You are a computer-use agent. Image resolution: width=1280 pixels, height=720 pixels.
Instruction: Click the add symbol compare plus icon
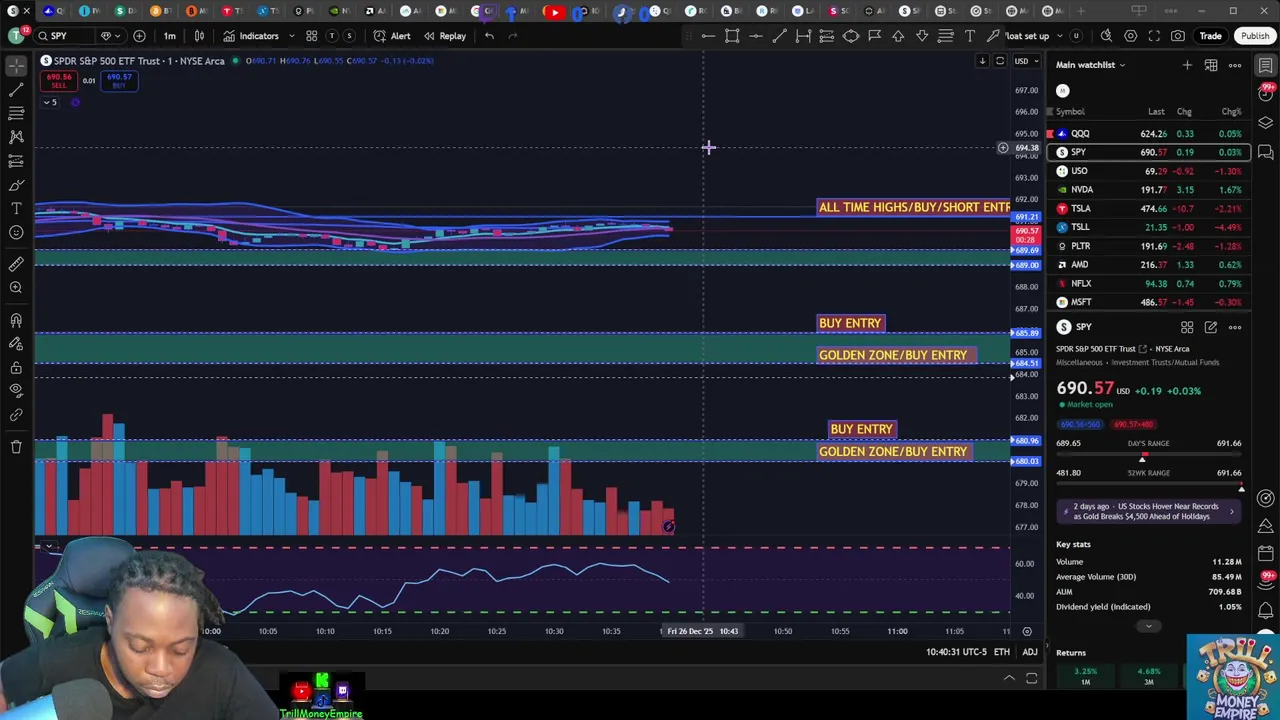click(139, 36)
